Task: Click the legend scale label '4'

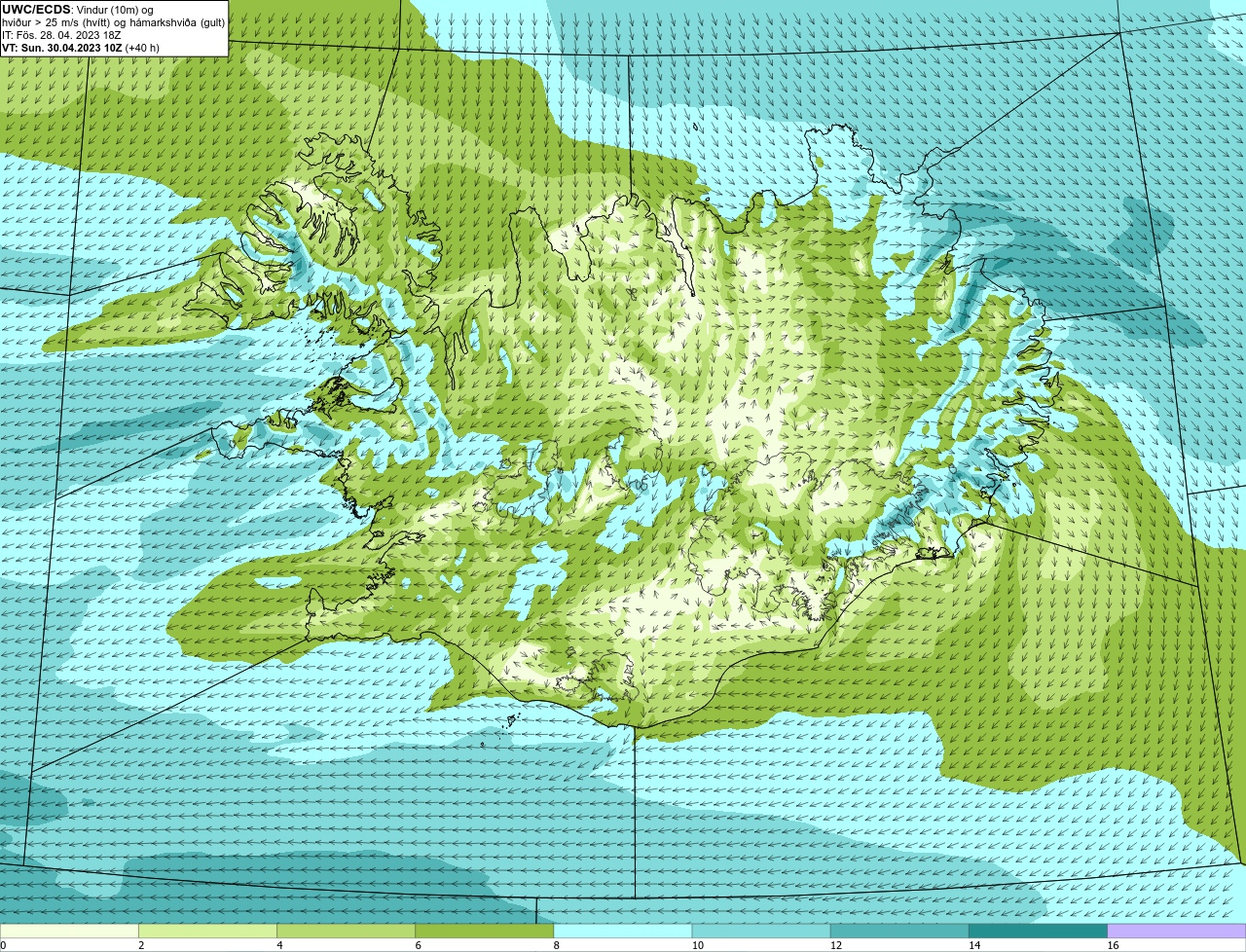Action: (x=279, y=945)
